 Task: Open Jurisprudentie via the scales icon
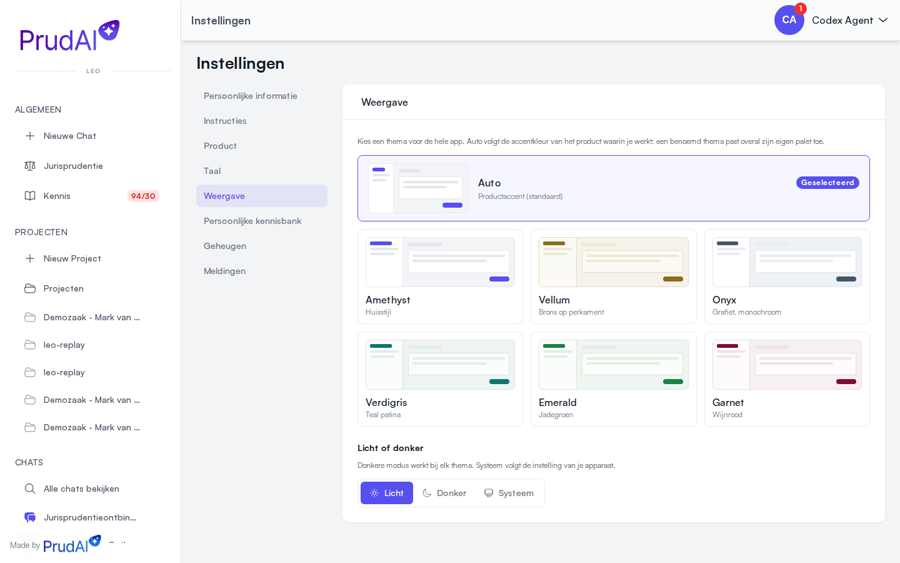pos(30,166)
